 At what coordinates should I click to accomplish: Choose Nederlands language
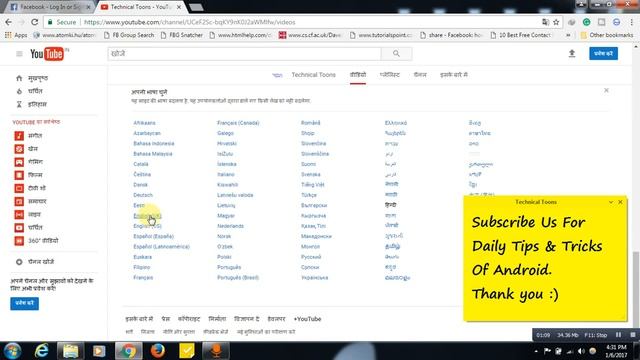click(230, 226)
